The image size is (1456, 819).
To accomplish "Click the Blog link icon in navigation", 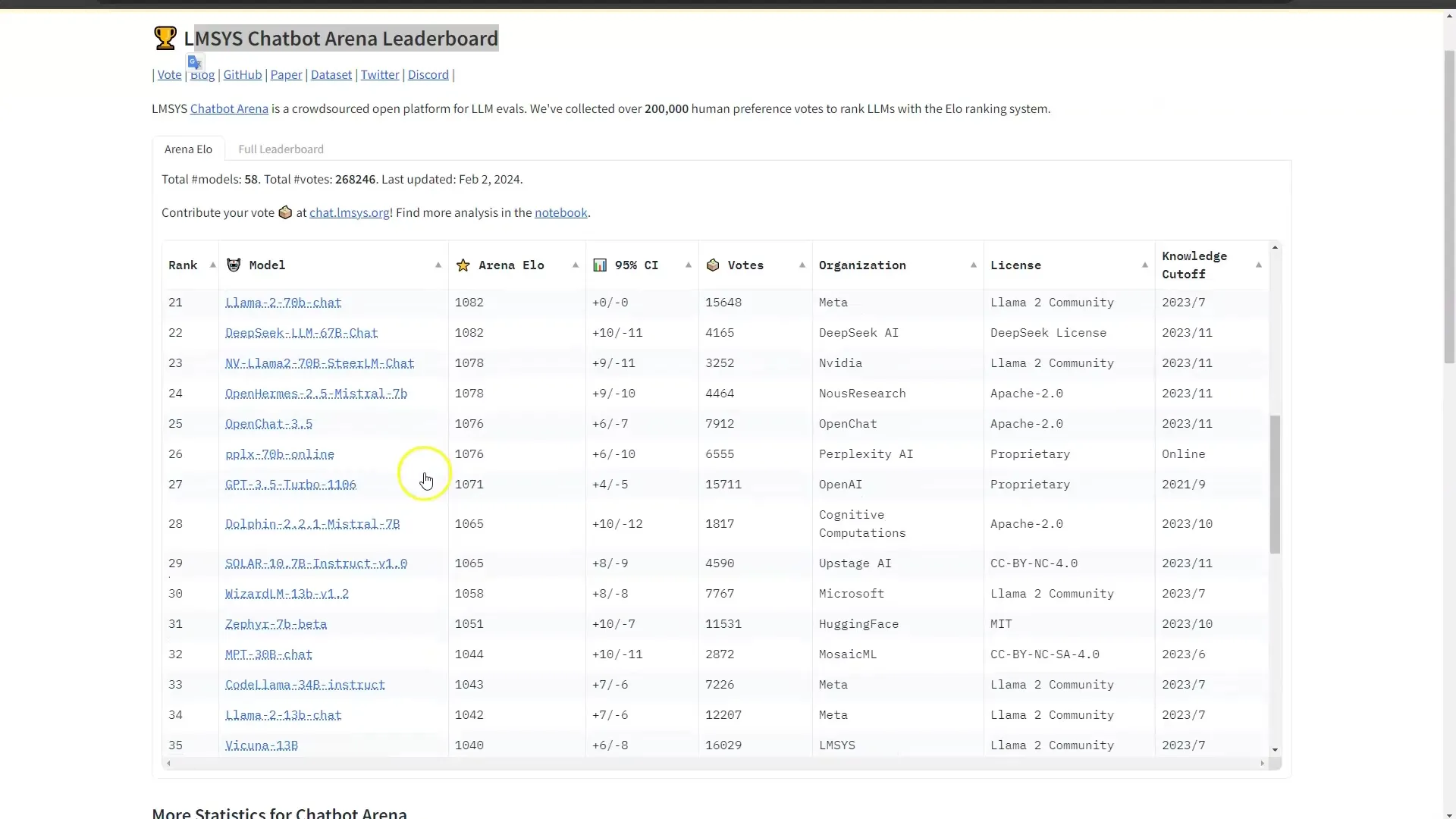I will (202, 74).
